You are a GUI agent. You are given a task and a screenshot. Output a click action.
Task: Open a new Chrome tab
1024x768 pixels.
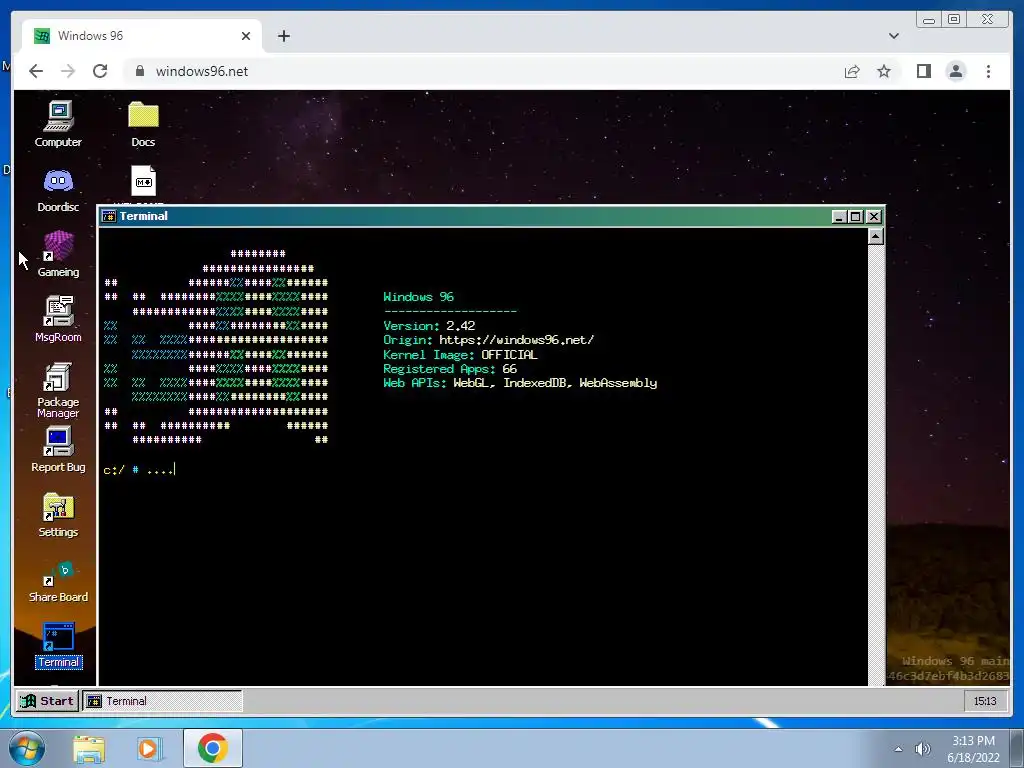click(x=283, y=36)
